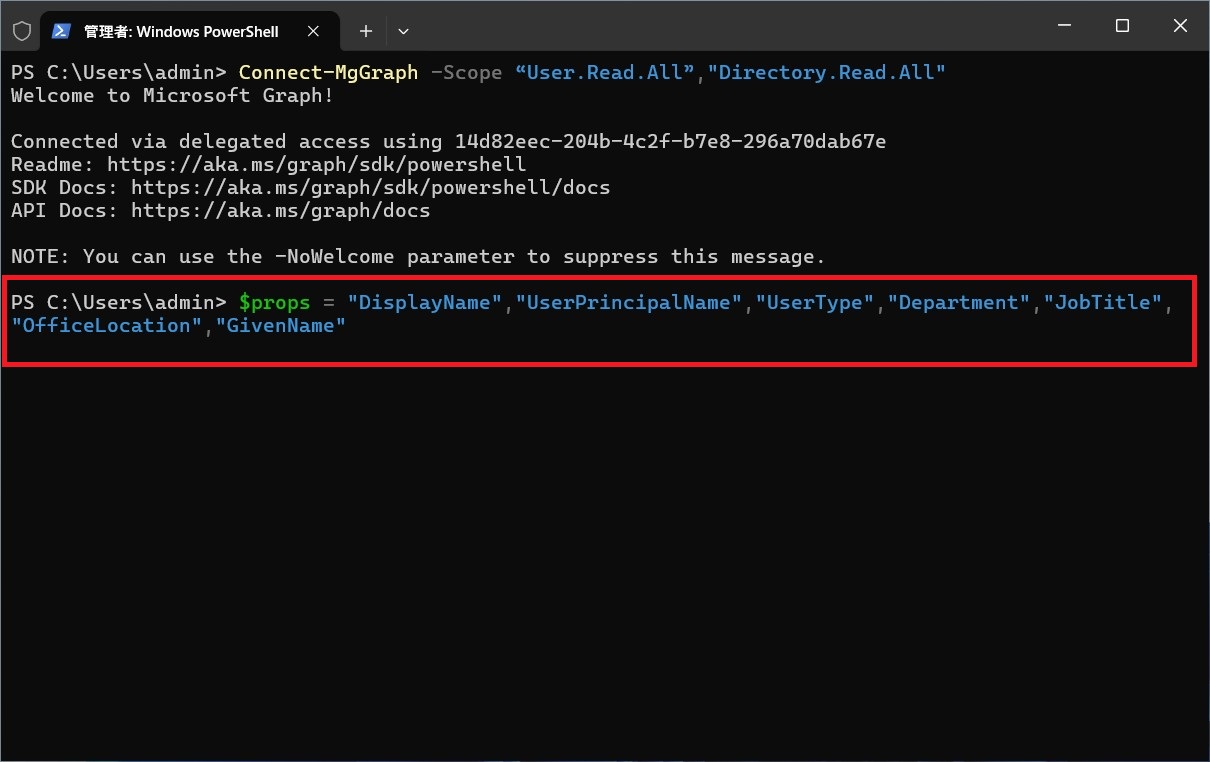Screen dimensions: 1210x762
Task: Click the "JobTitle" string
Action: (1103, 302)
